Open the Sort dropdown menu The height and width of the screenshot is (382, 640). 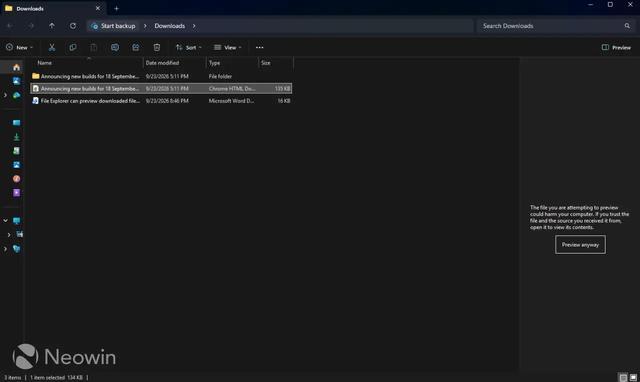click(189, 47)
